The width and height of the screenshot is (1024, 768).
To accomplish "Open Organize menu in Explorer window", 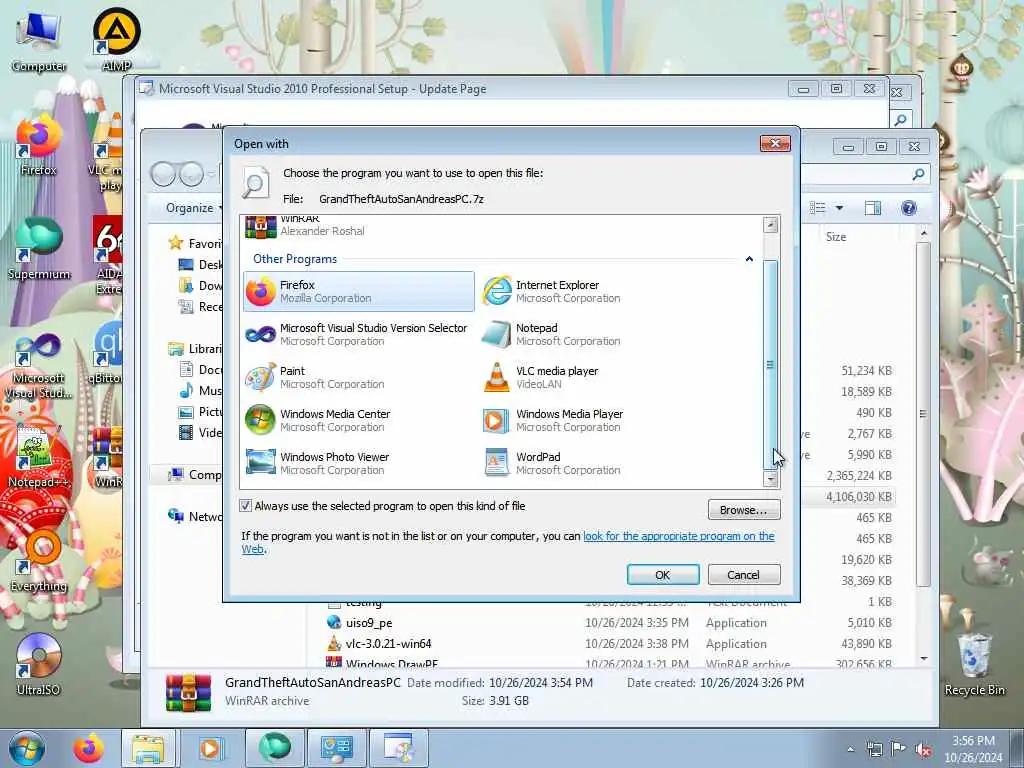I will point(194,208).
